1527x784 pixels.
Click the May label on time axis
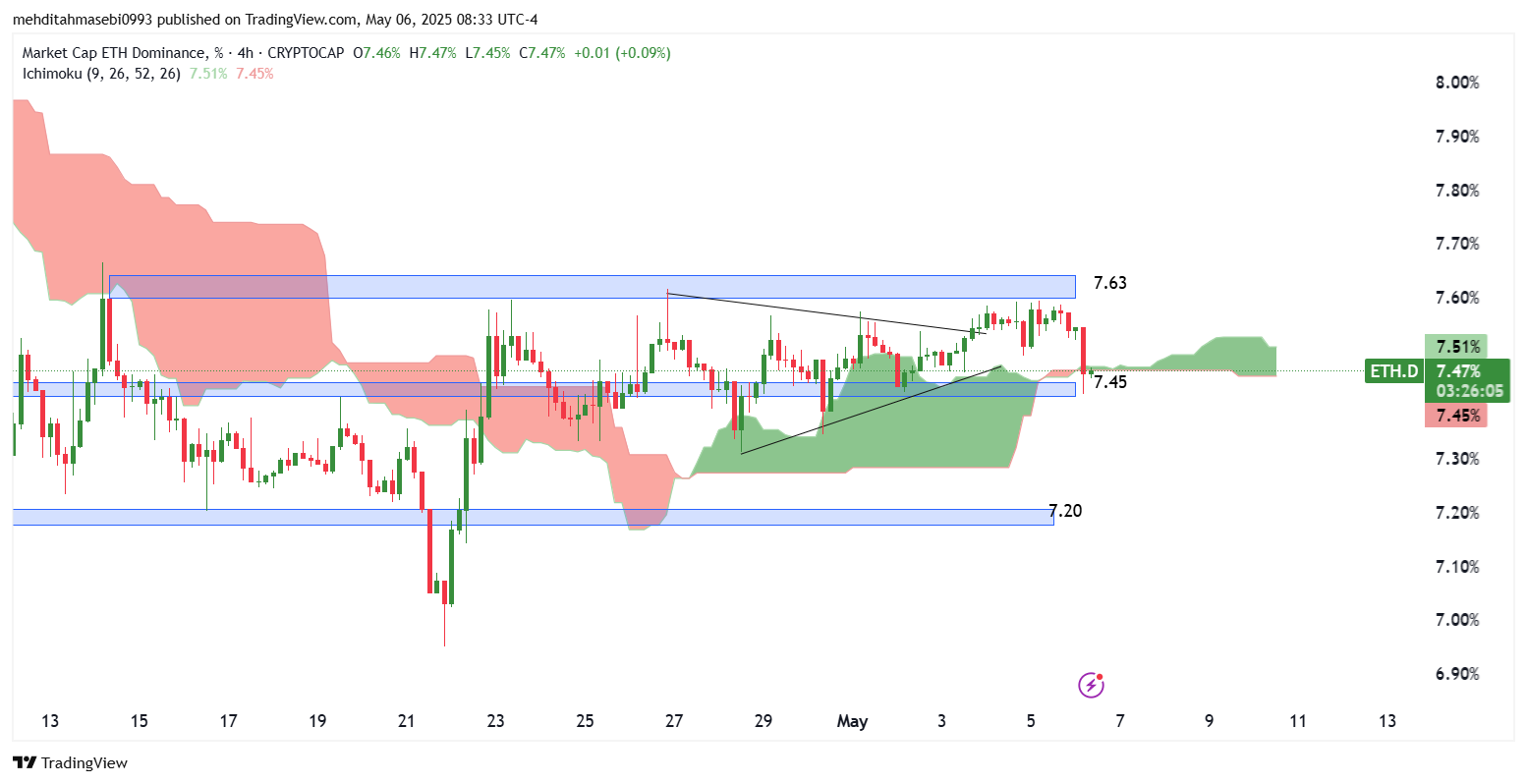click(x=852, y=721)
